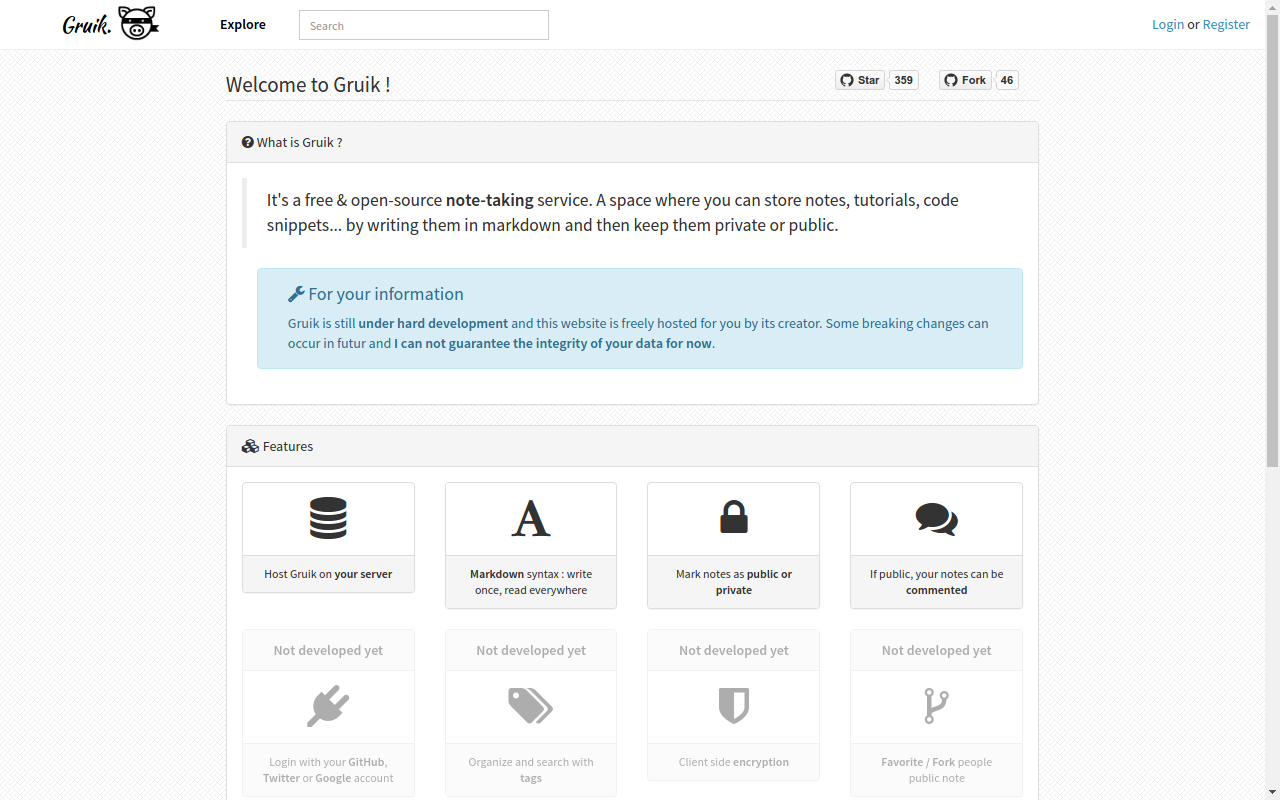This screenshot has width=1280, height=800.
Task: Click the Client side encryption caption
Action: tap(734, 762)
